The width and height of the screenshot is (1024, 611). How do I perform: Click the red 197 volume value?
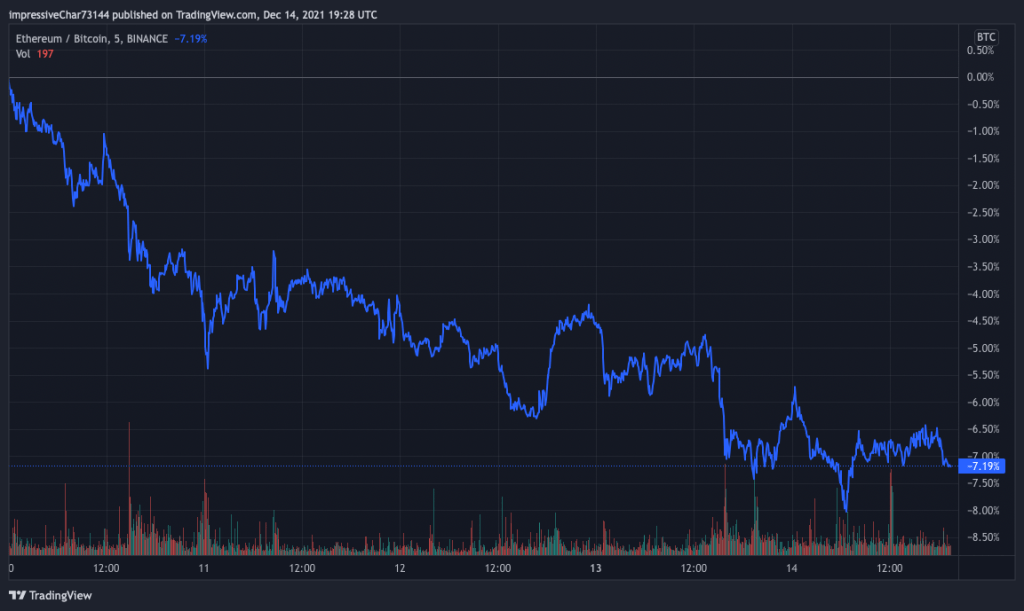click(44, 53)
